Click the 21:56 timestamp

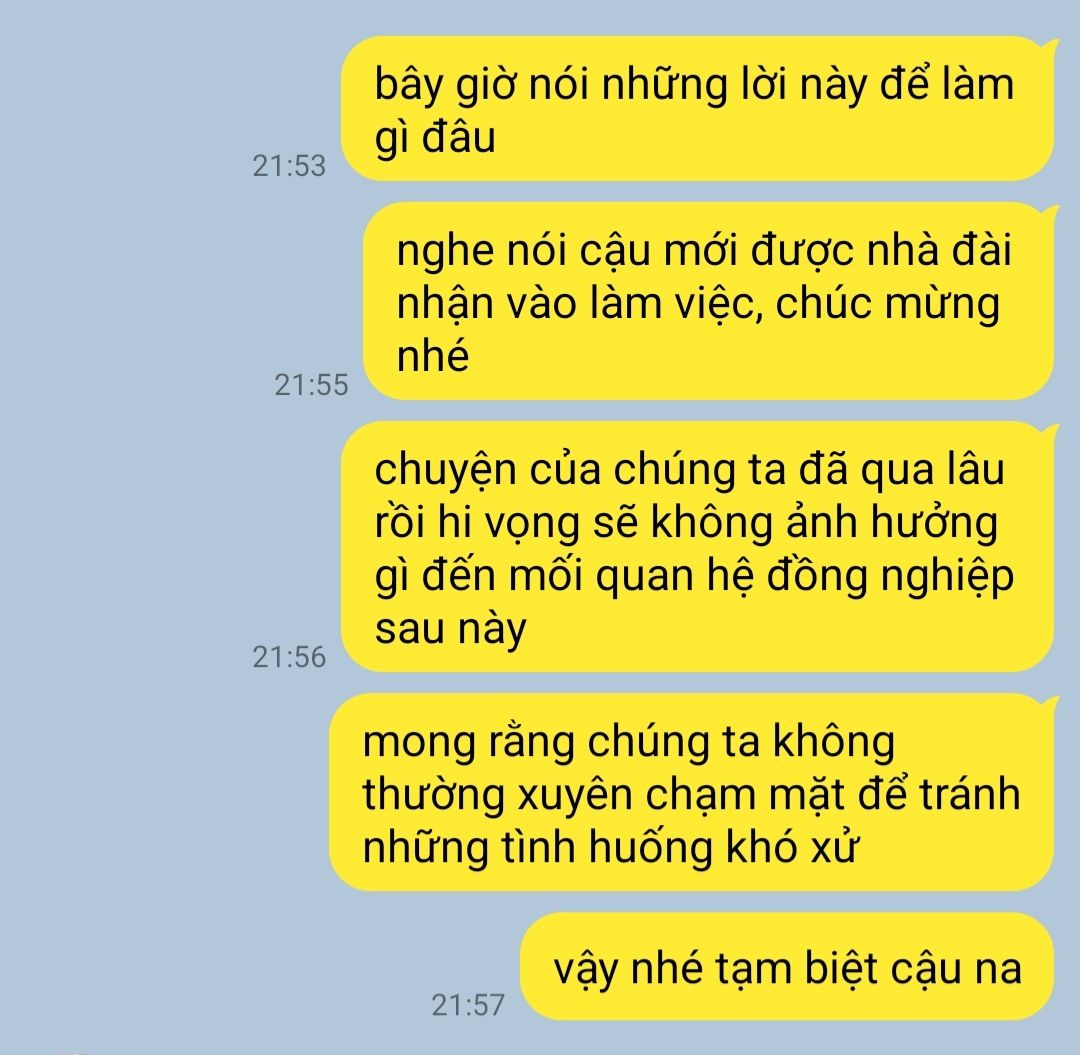tap(289, 657)
